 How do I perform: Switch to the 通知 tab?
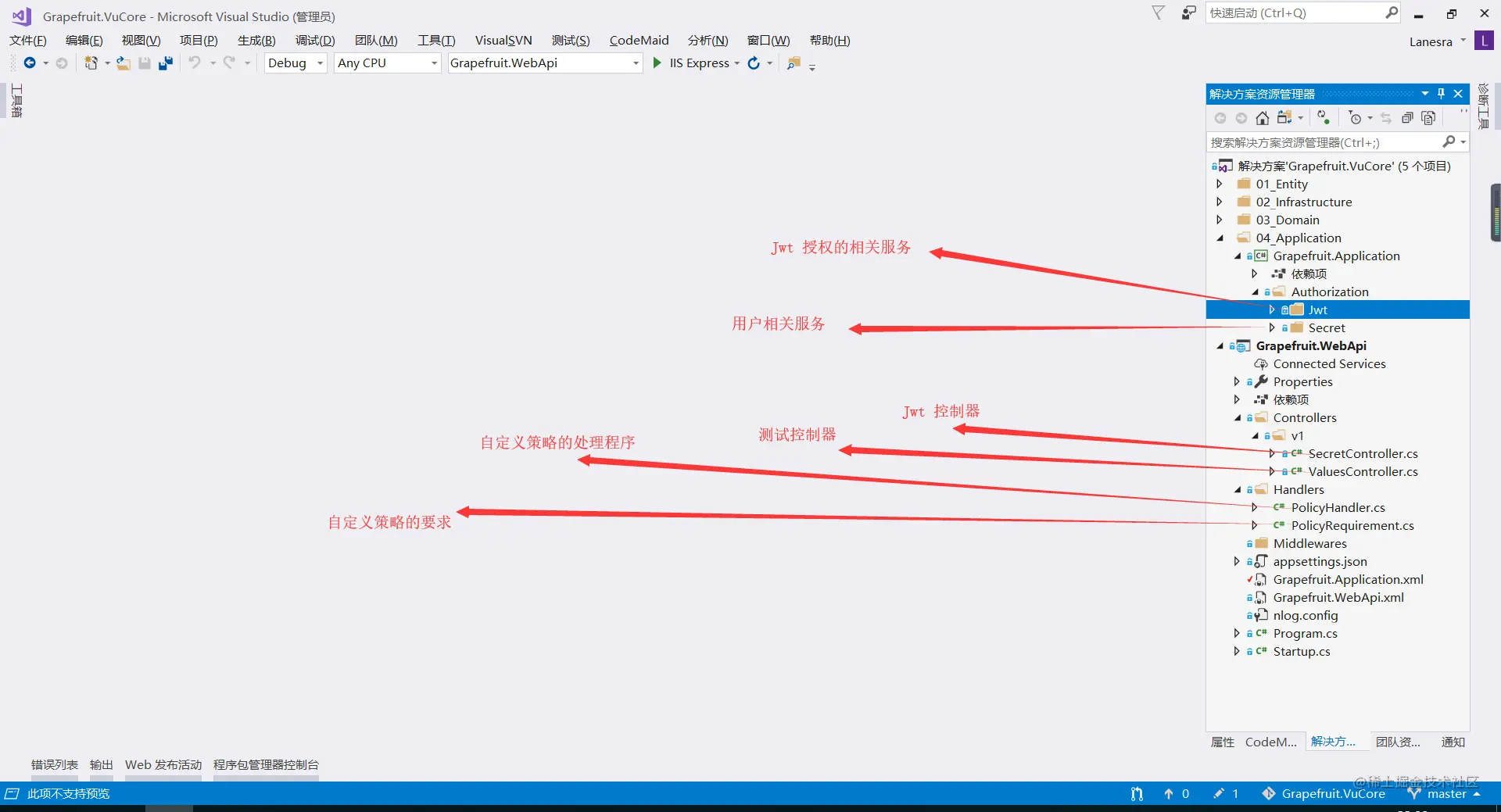click(1453, 742)
